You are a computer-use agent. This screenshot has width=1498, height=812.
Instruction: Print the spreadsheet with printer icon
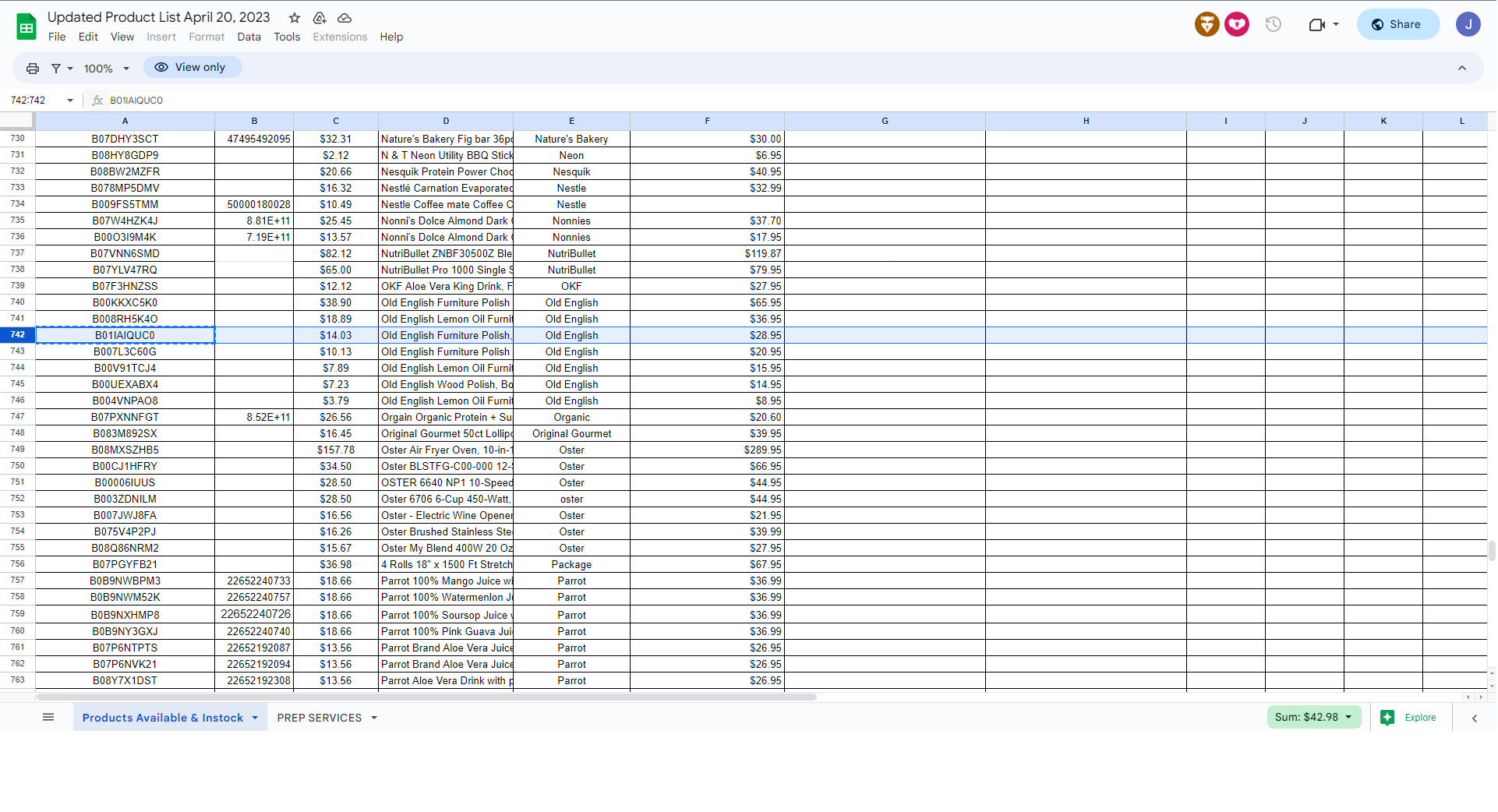(33, 69)
